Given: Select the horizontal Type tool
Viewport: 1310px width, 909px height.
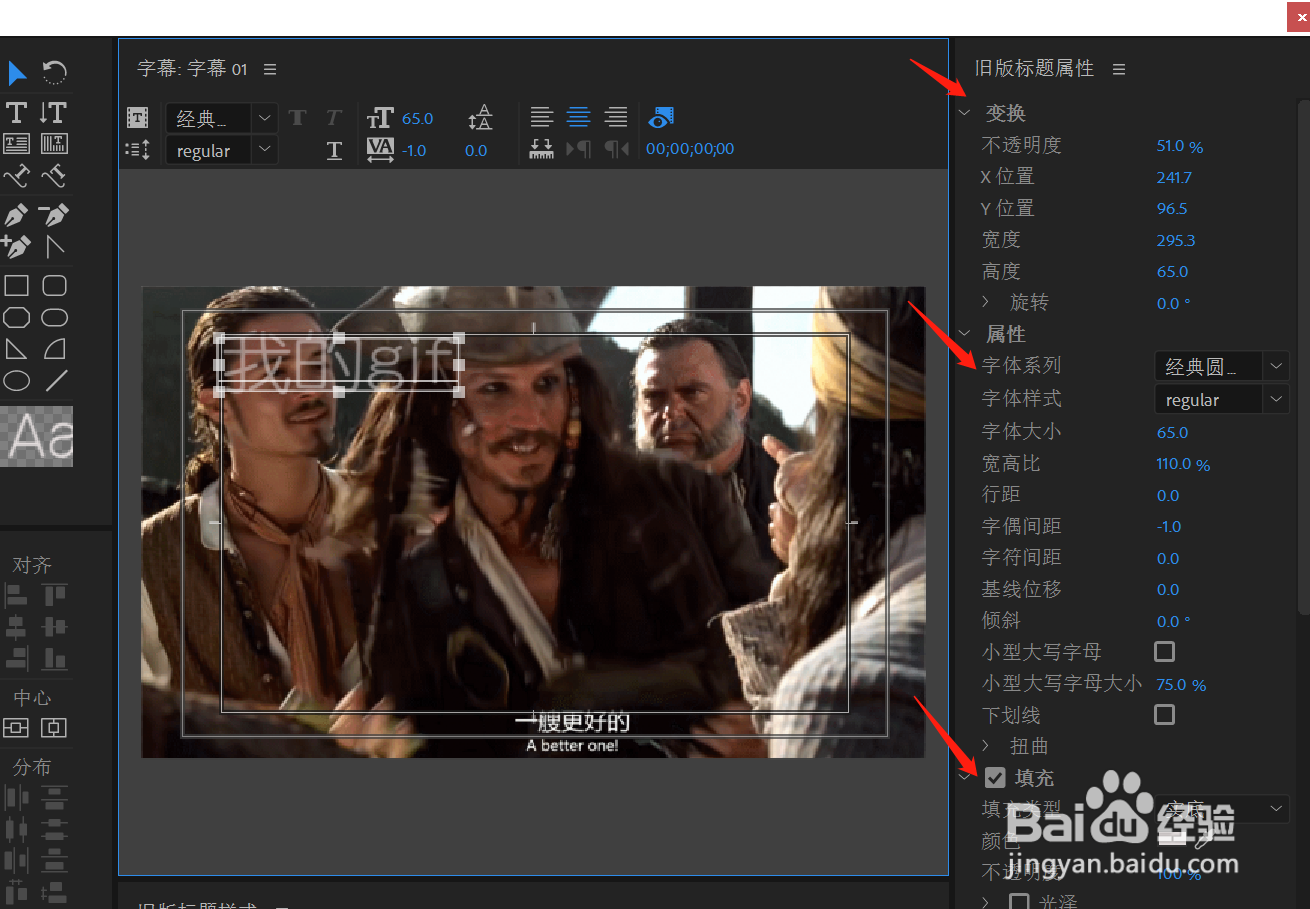Looking at the screenshot, I should tap(16, 112).
